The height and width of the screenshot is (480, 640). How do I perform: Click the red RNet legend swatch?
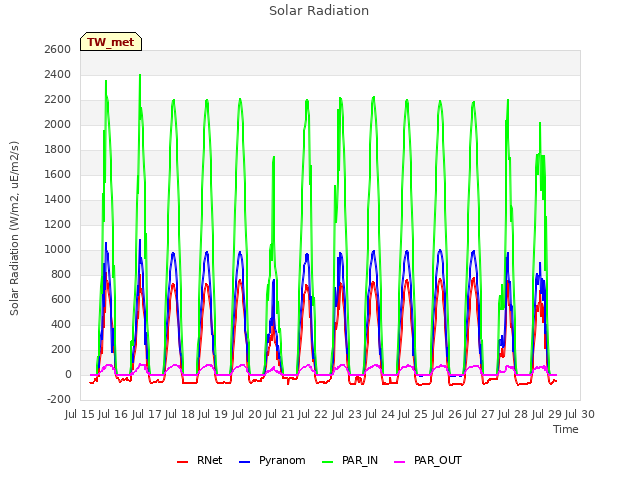click(x=182, y=462)
